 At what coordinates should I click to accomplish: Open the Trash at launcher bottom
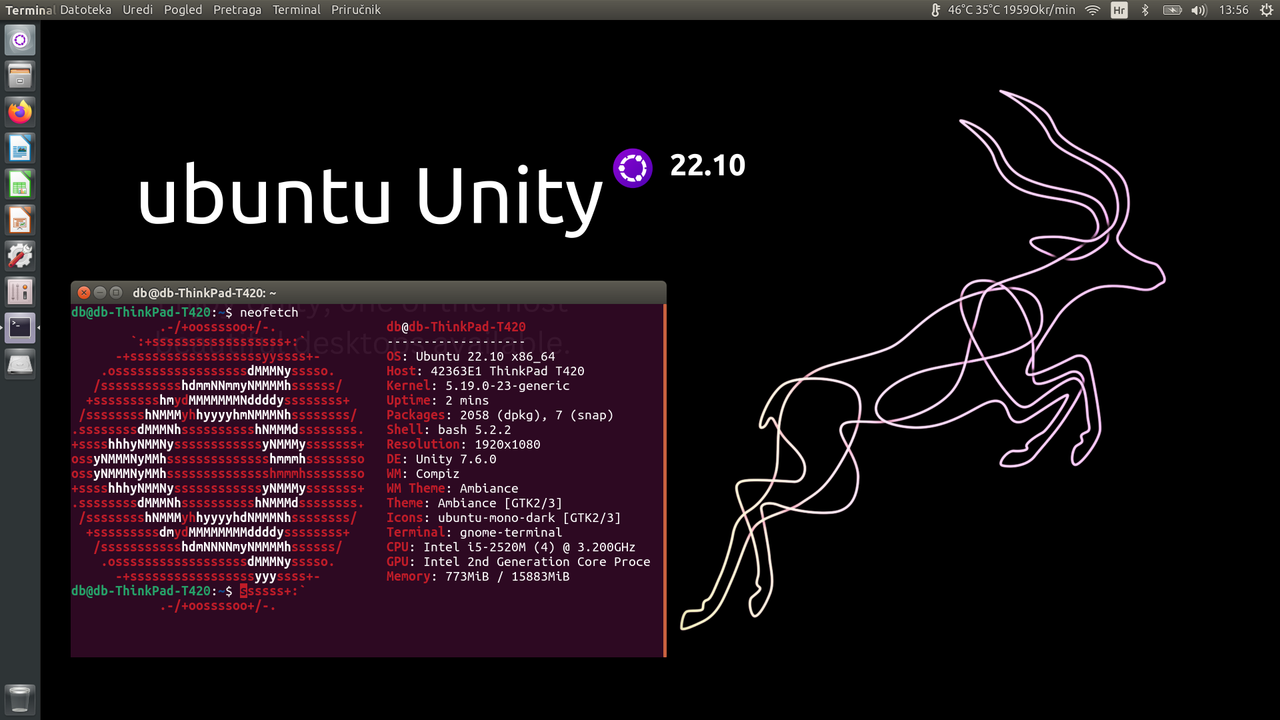point(20,699)
